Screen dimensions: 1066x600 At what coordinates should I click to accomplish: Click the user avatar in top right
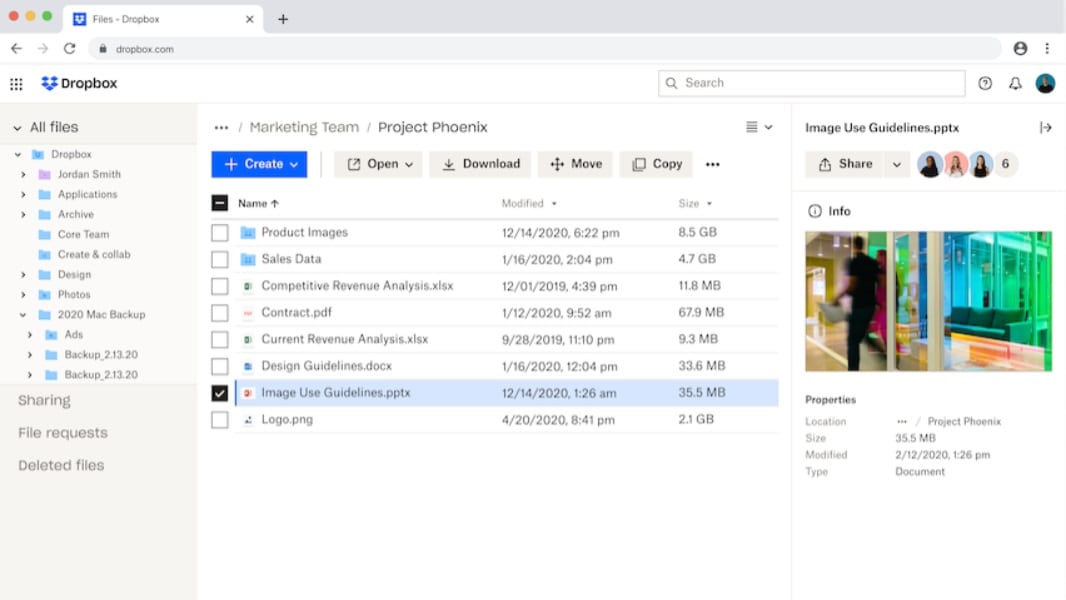(1045, 84)
